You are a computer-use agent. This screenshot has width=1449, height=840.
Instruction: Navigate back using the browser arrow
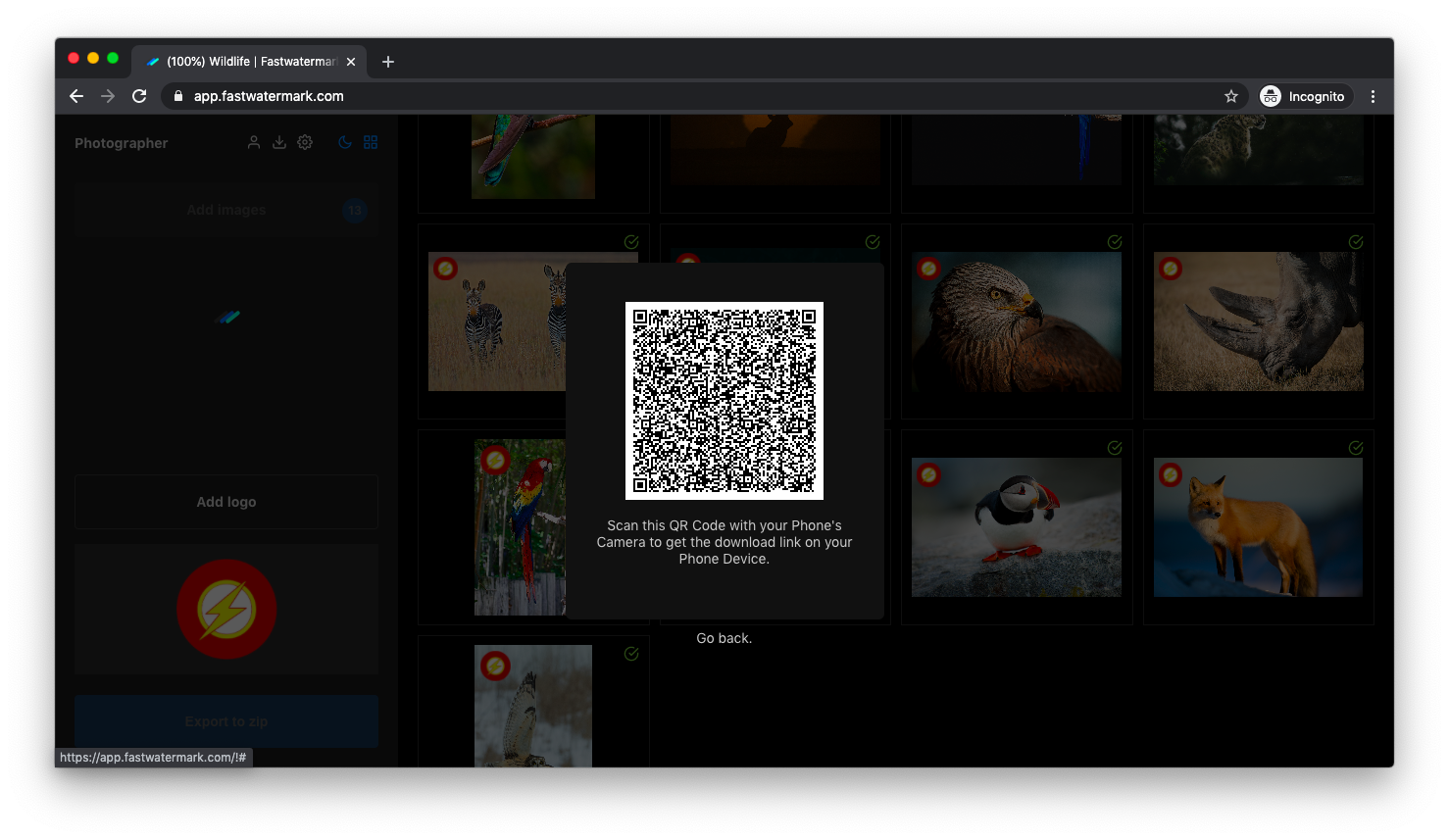coord(76,96)
